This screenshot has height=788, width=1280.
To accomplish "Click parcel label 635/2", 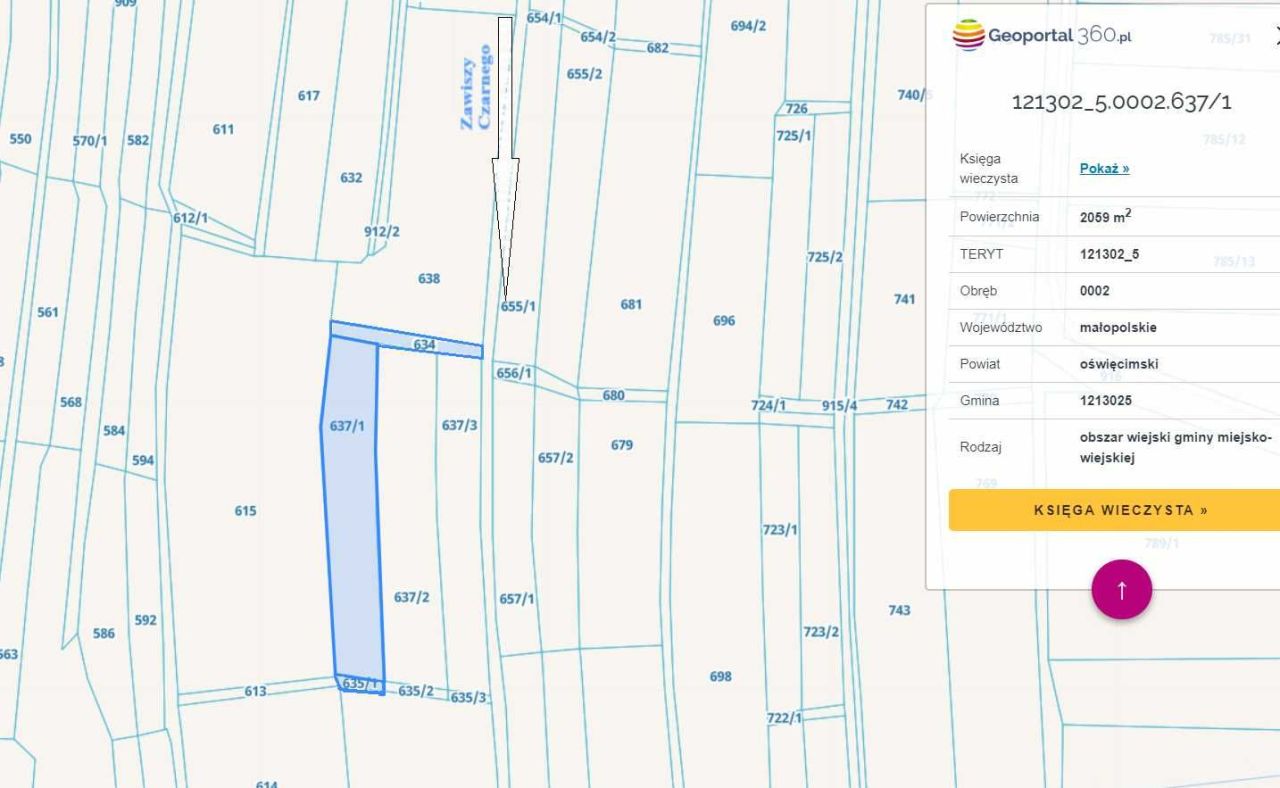I will [416, 690].
